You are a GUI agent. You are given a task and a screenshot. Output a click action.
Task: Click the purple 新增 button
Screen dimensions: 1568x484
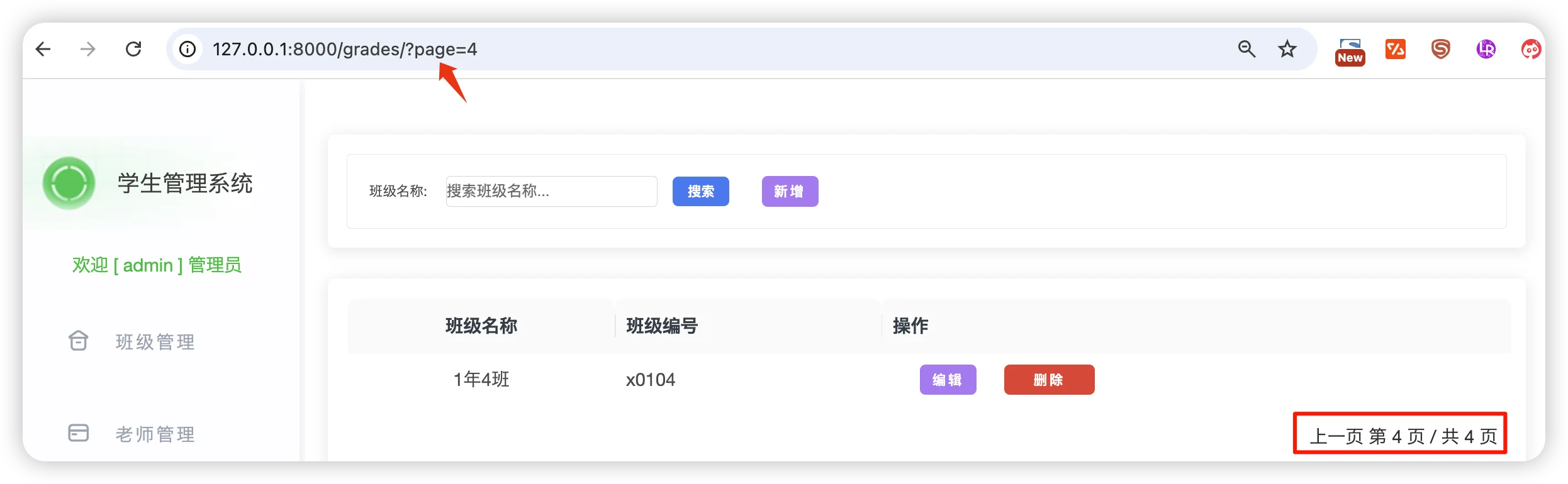790,191
